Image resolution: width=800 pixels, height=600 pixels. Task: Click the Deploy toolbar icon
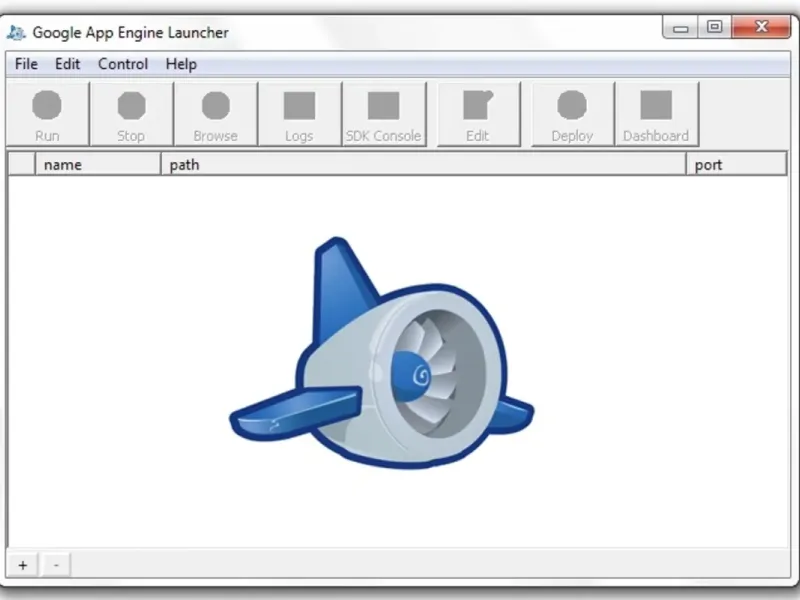(572, 114)
